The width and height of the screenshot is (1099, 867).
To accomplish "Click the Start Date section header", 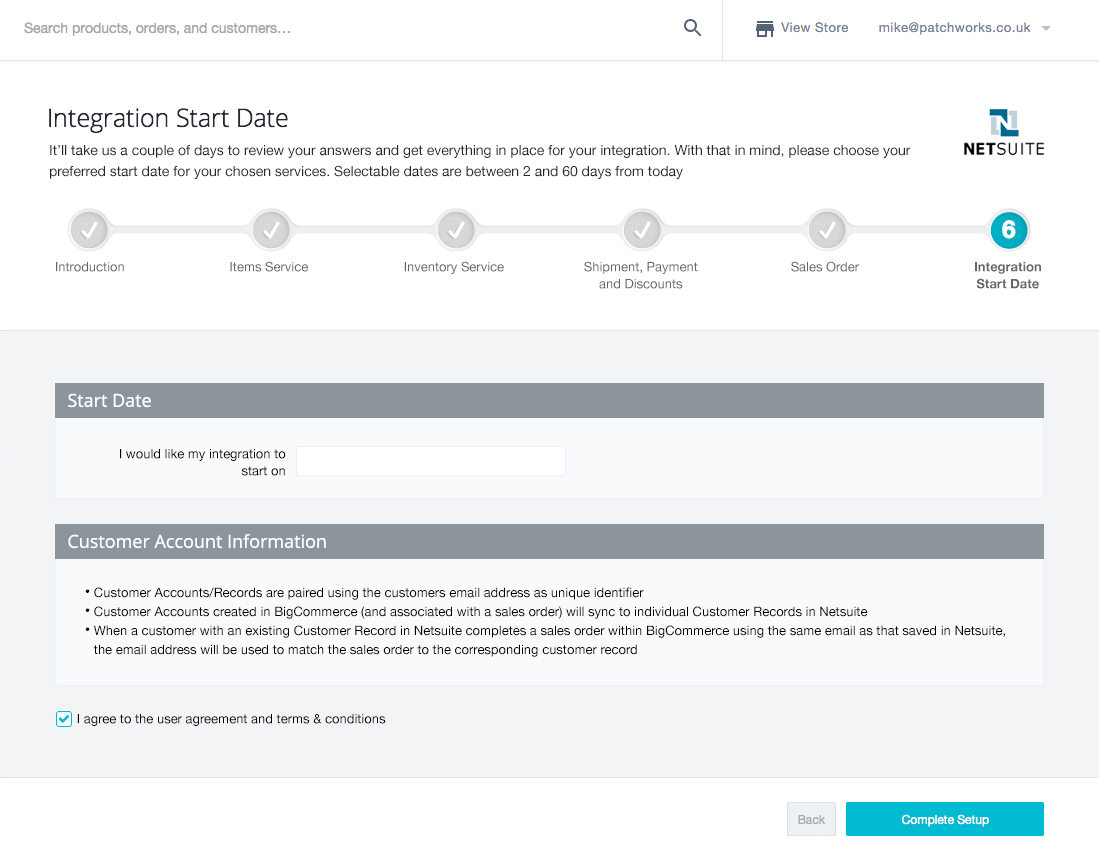I will (x=549, y=401).
